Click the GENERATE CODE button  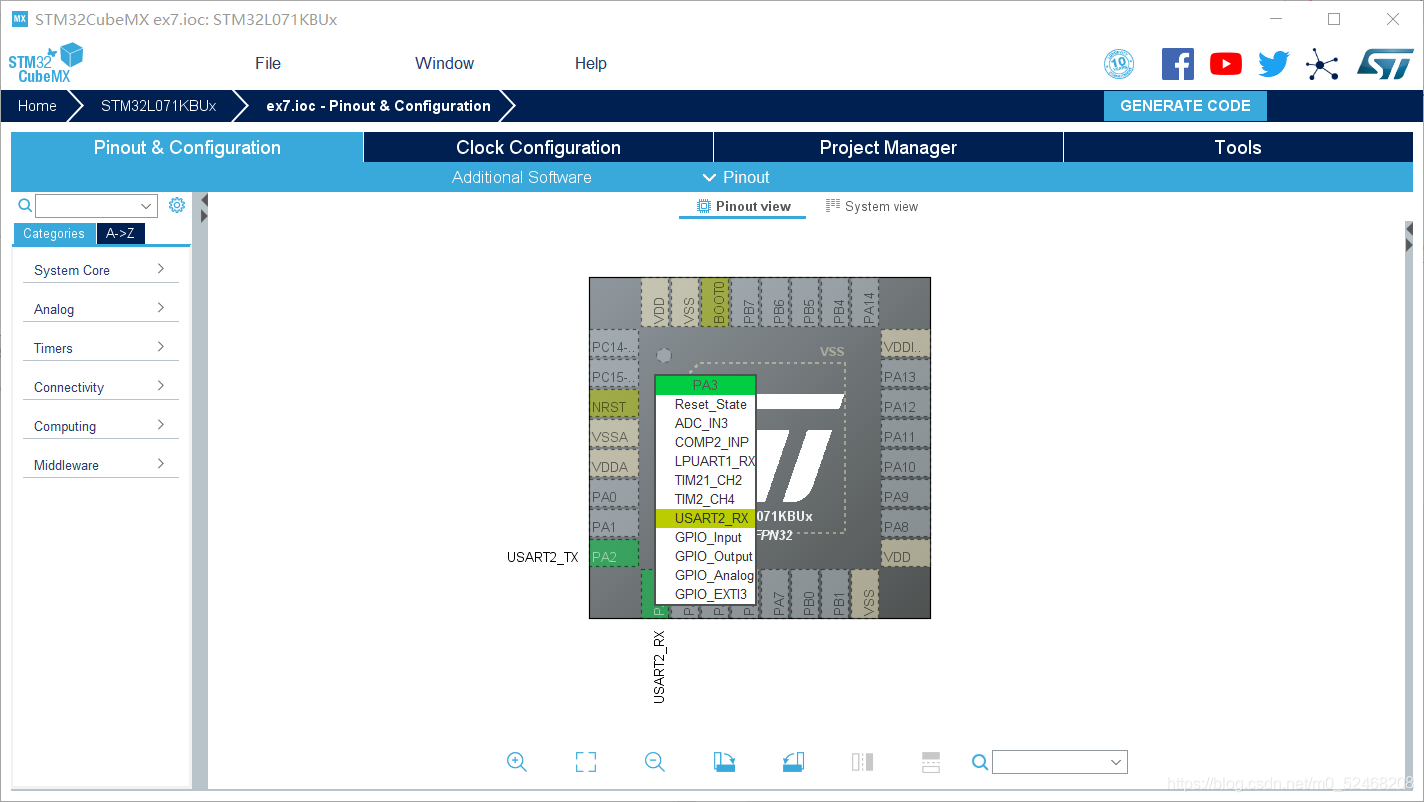pos(1185,106)
